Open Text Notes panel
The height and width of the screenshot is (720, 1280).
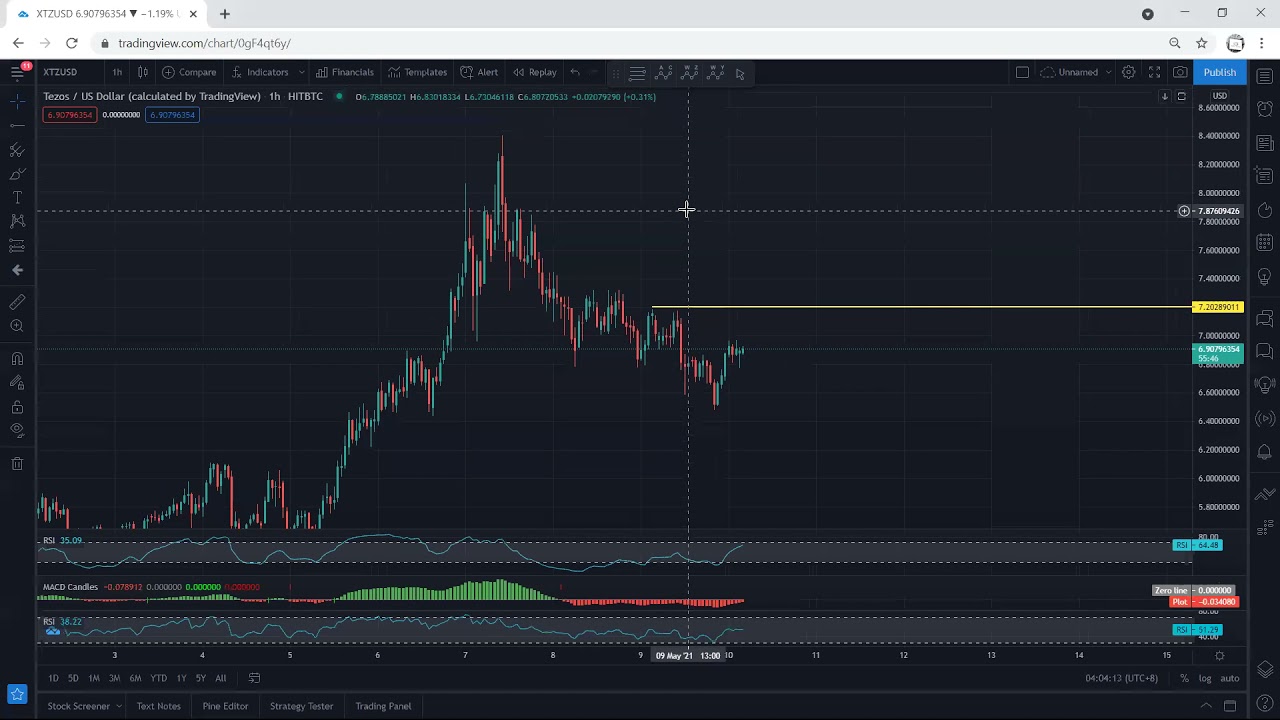pos(158,706)
